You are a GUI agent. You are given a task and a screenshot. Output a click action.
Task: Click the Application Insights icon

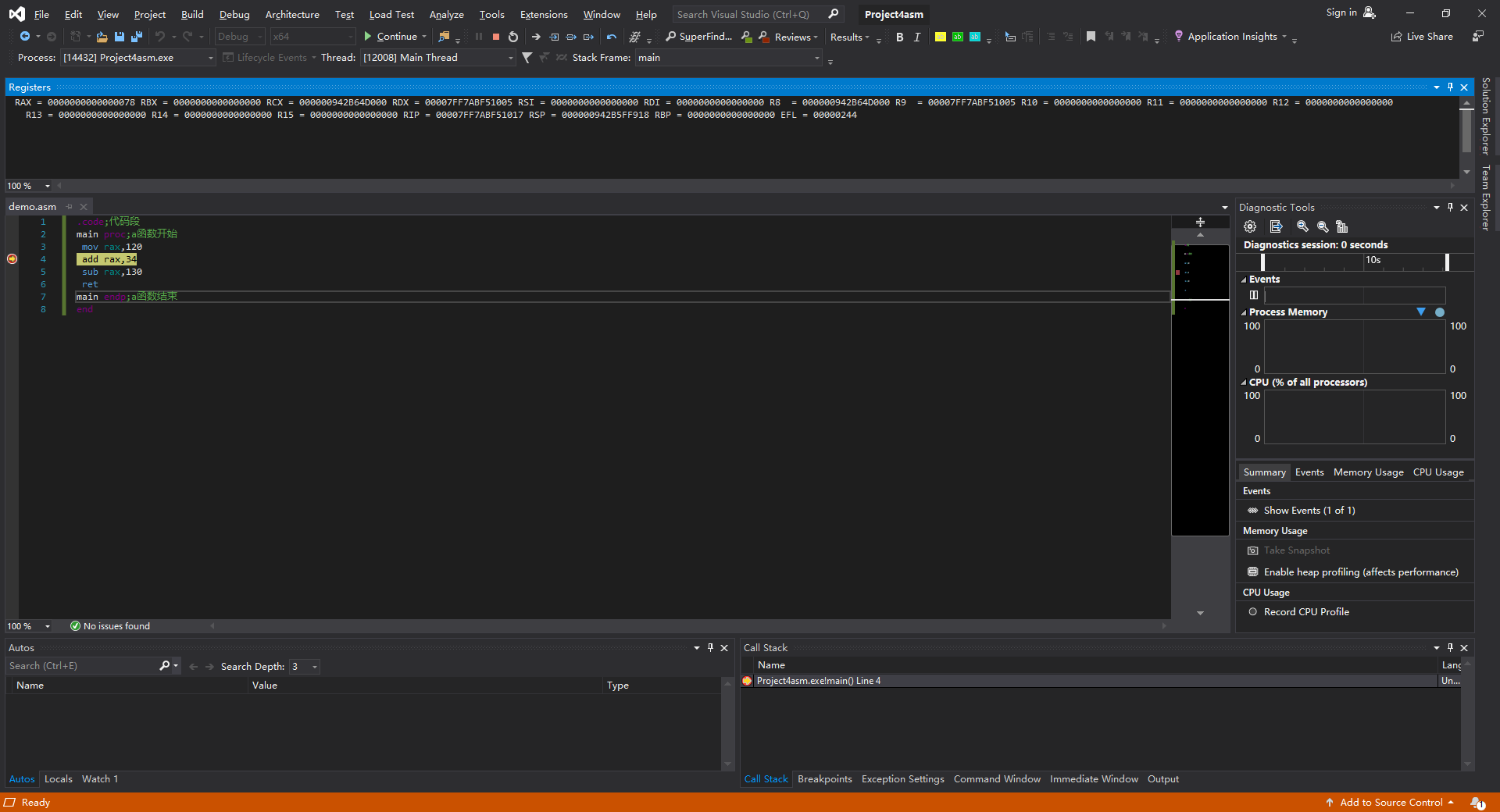pyautogui.click(x=1177, y=37)
